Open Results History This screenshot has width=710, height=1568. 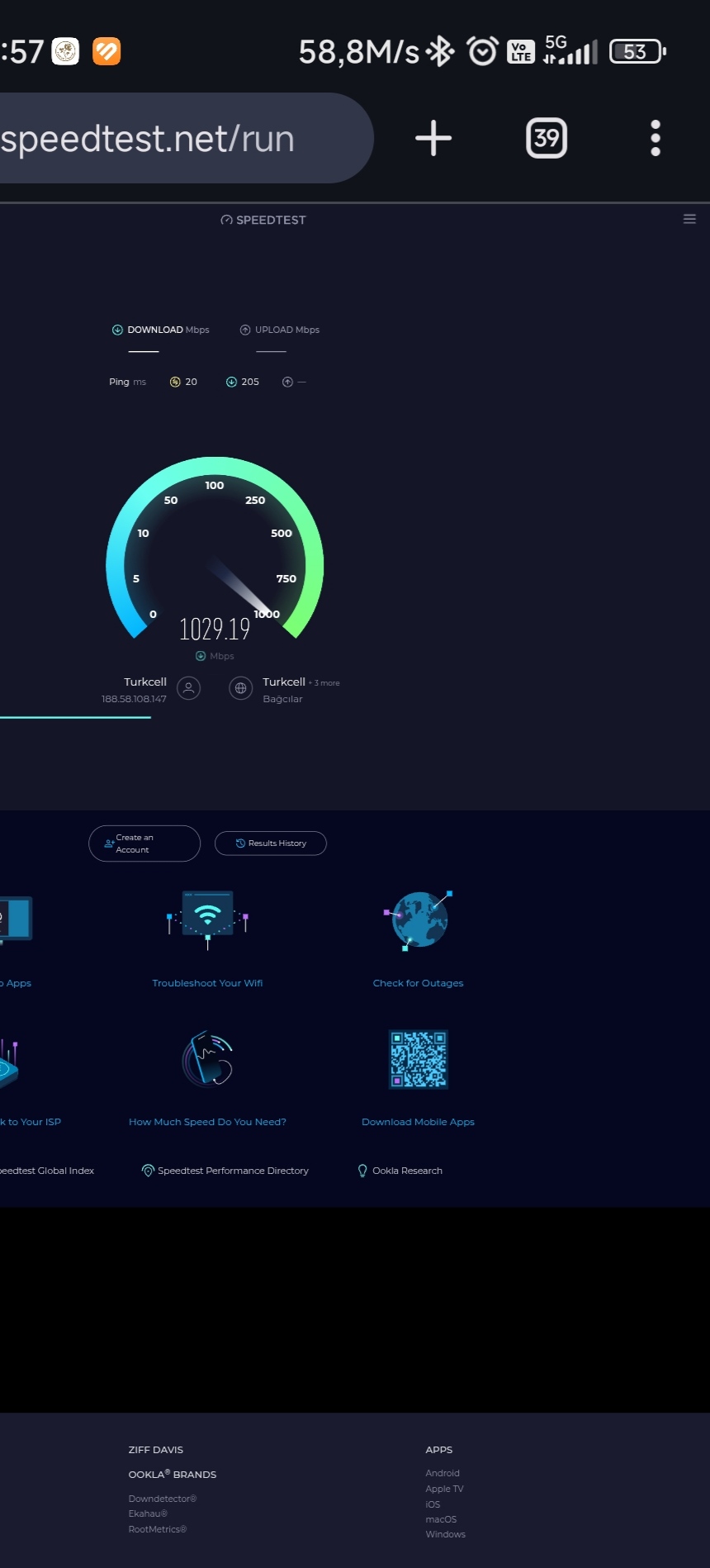click(x=271, y=843)
